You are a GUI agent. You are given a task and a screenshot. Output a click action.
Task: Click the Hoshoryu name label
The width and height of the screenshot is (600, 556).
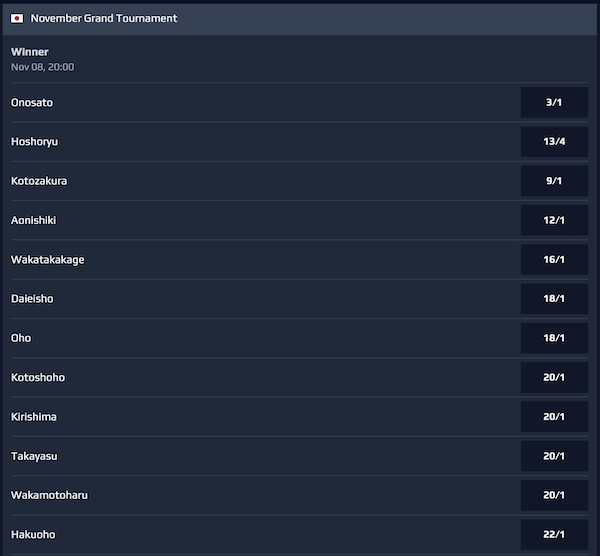pyautogui.click(x=34, y=142)
